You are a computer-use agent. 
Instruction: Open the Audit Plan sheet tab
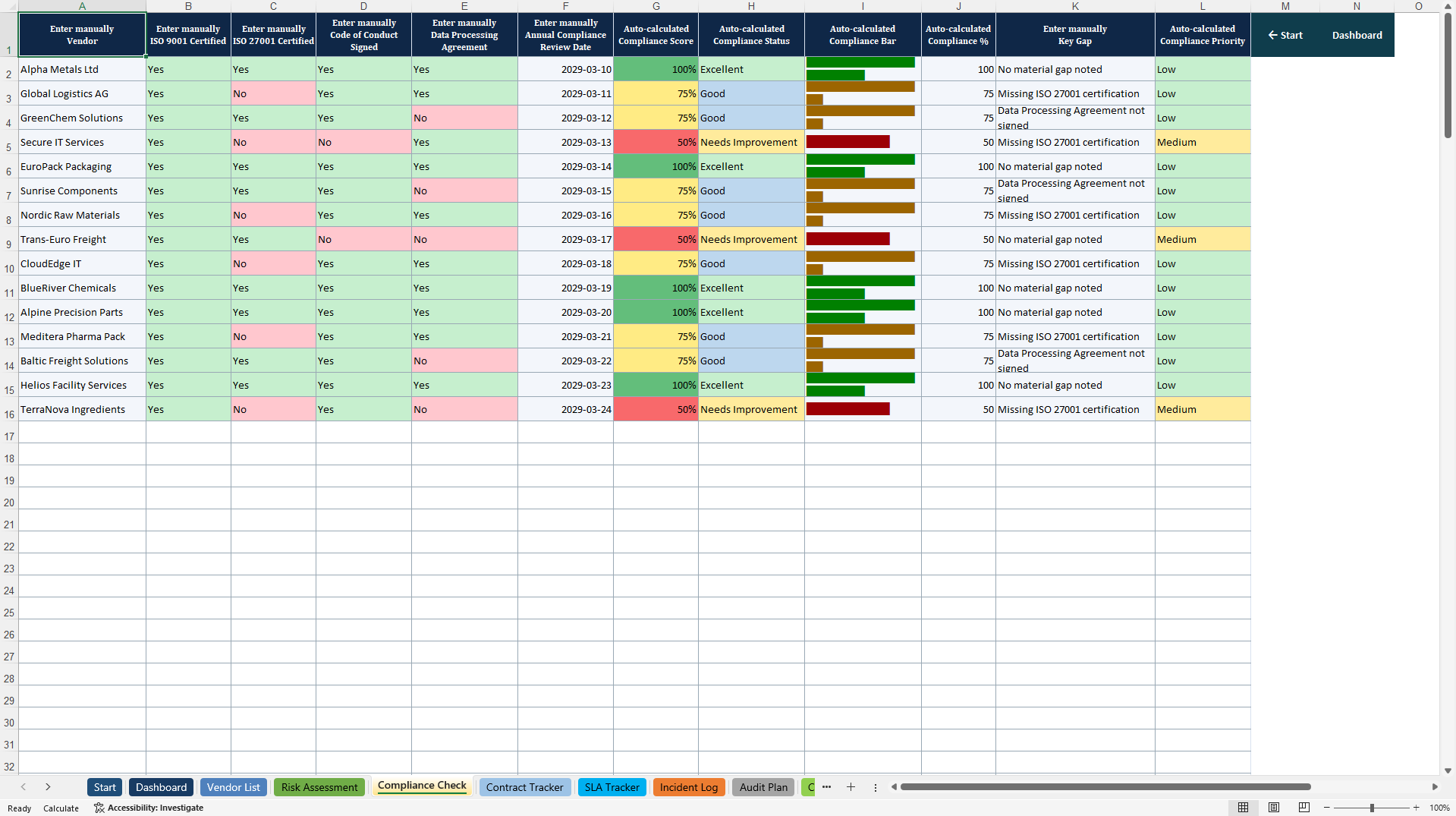pyautogui.click(x=763, y=787)
